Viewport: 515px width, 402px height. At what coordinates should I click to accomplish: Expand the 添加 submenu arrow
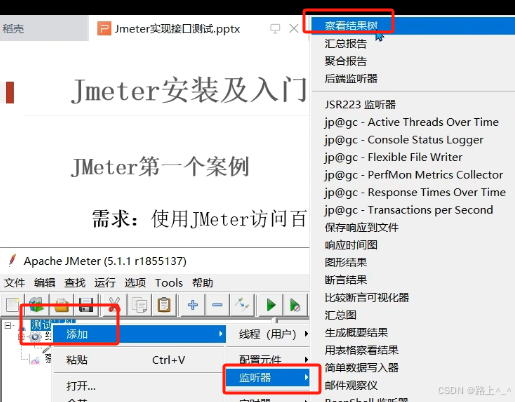(221, 334)
